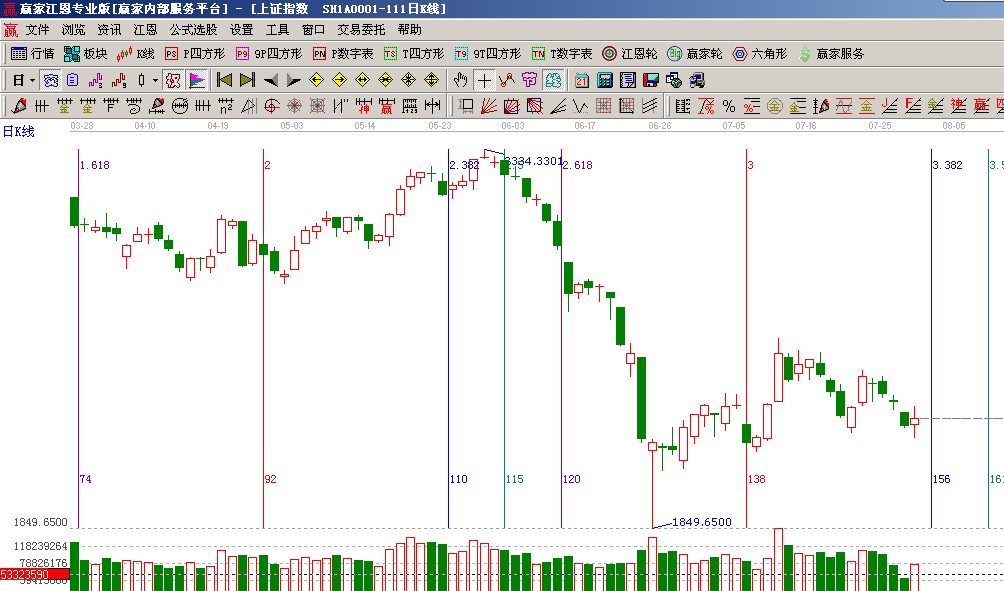
Task: Click the 板块 sector button
Action: point(85,54)
